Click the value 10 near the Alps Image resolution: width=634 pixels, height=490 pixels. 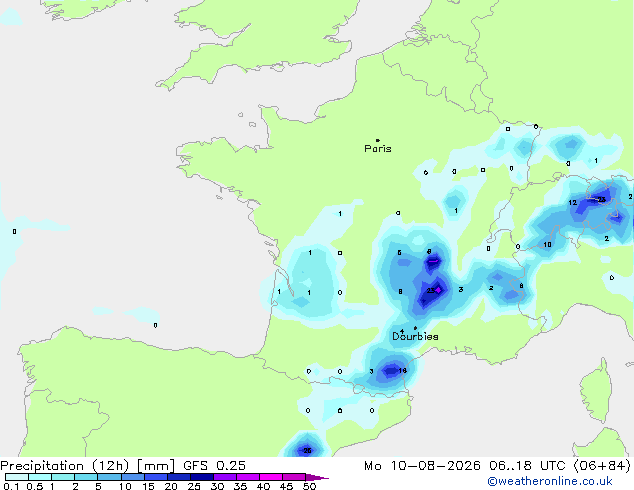point(547,245)
